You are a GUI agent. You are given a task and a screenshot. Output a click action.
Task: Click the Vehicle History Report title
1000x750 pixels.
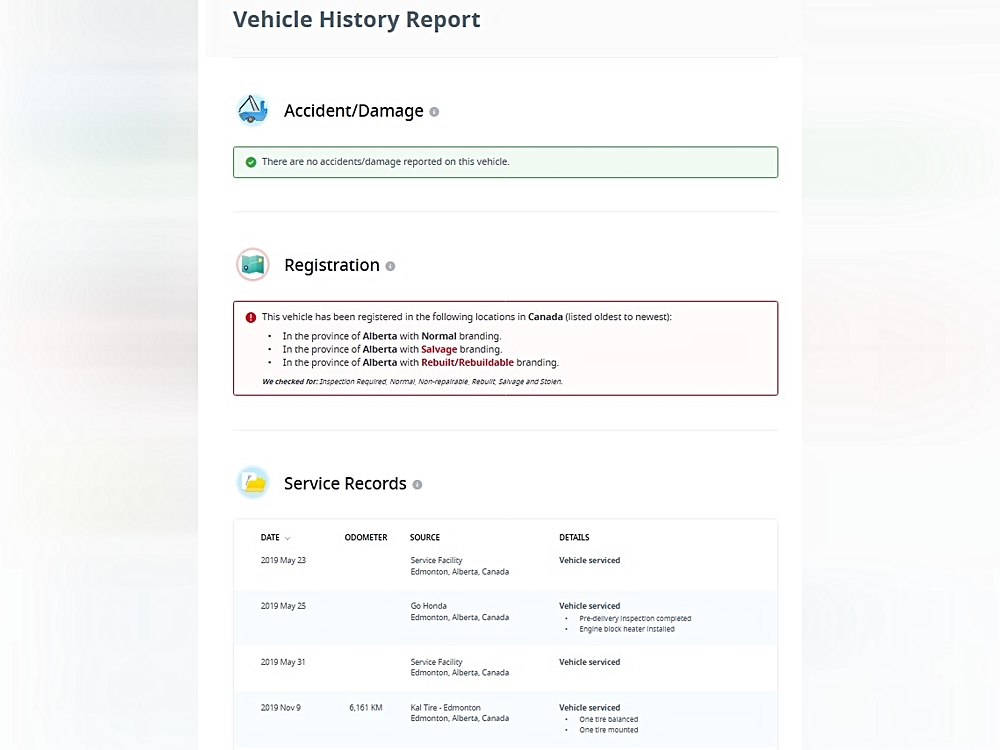(x=356, y=20)
